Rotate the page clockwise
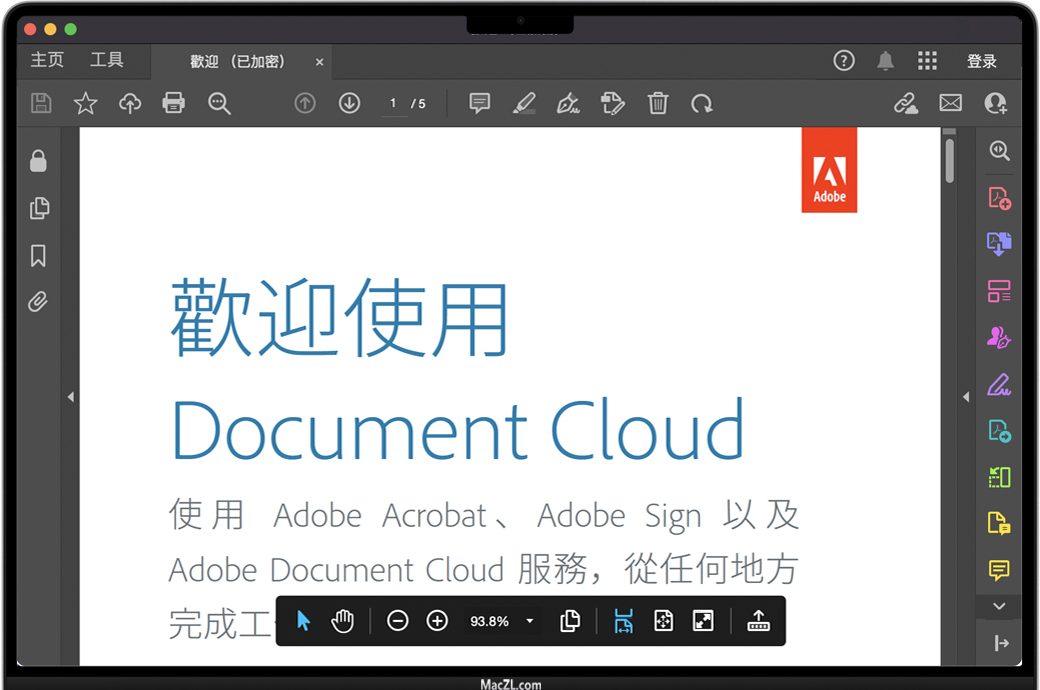1040x690 pixels. click(x=702, y=103)
